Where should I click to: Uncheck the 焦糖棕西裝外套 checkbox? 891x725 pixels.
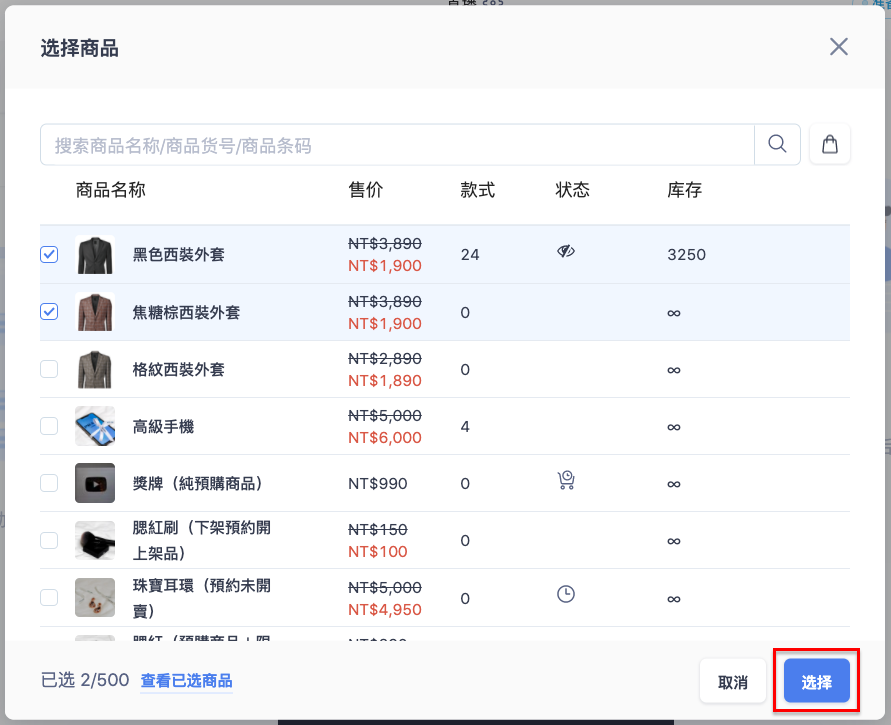pos(49,311)
